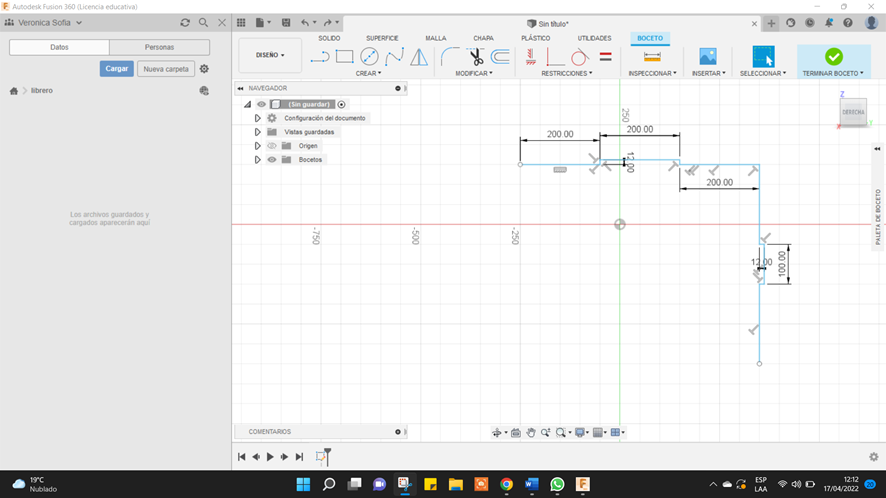The width and height of the screenshot is (886, 498).
Task: Toggle visibility of the unsaved component
Action: coord(261,104)
